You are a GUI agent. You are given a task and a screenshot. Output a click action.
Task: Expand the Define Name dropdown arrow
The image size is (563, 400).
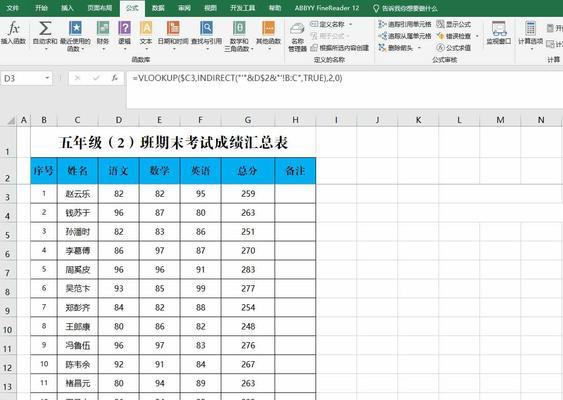[x=350, y=24]
